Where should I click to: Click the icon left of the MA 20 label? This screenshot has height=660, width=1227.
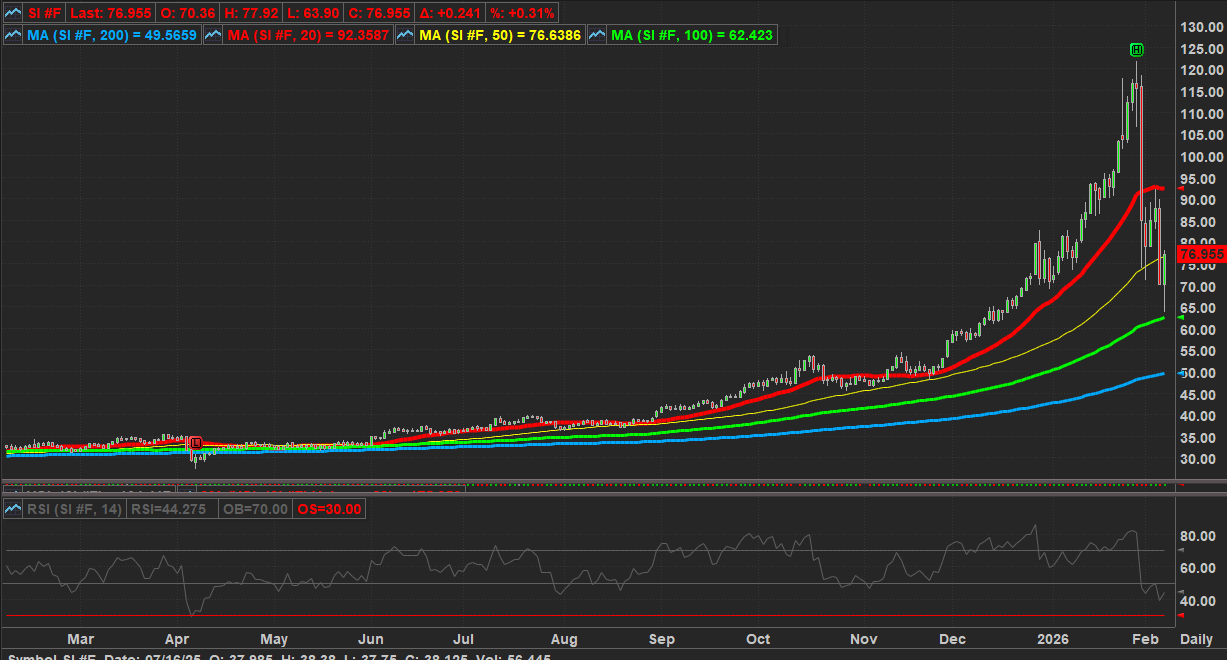(213, 35)
